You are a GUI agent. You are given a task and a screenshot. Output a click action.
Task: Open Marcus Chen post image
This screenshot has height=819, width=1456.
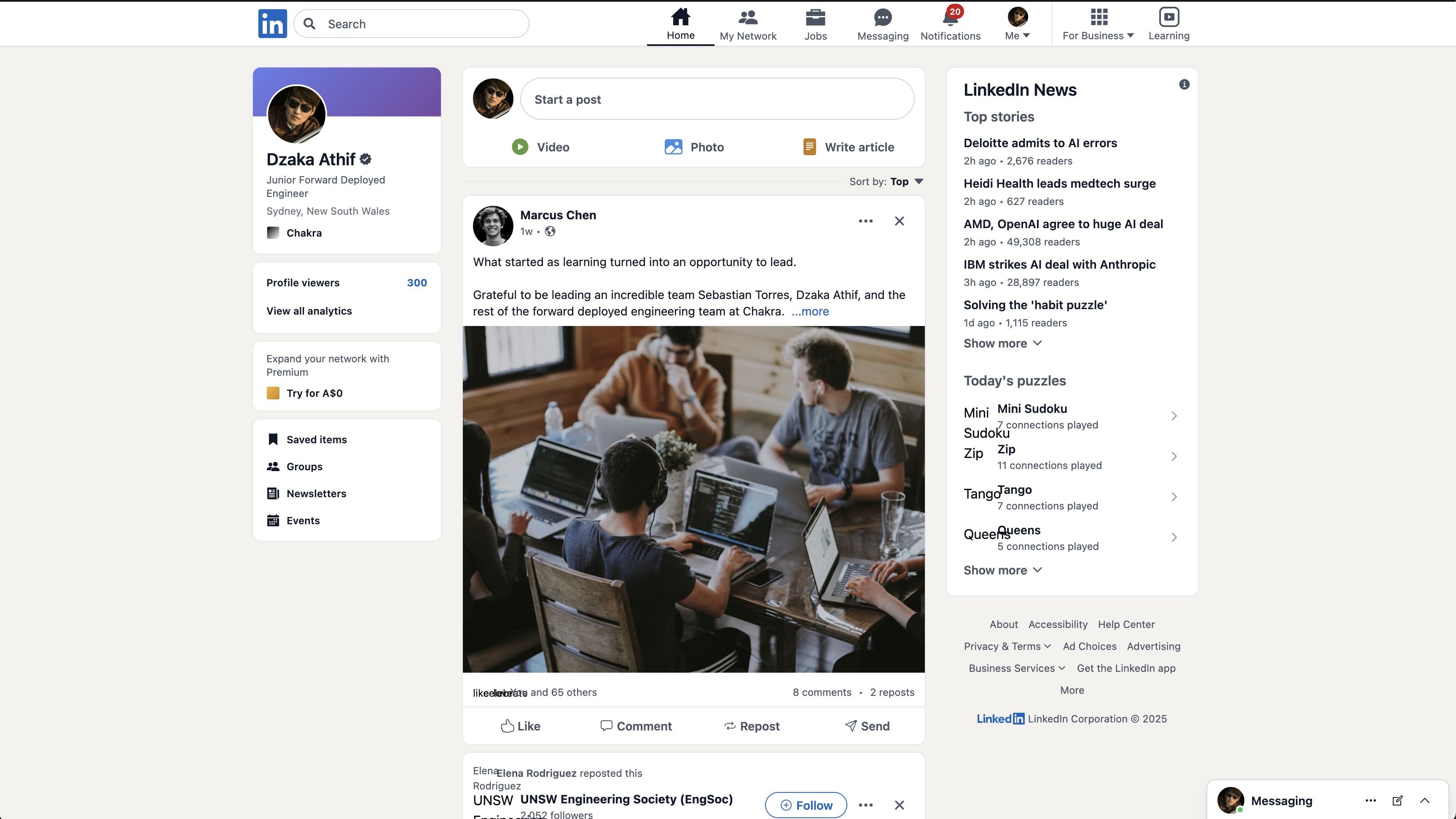[x=693, y=499]
